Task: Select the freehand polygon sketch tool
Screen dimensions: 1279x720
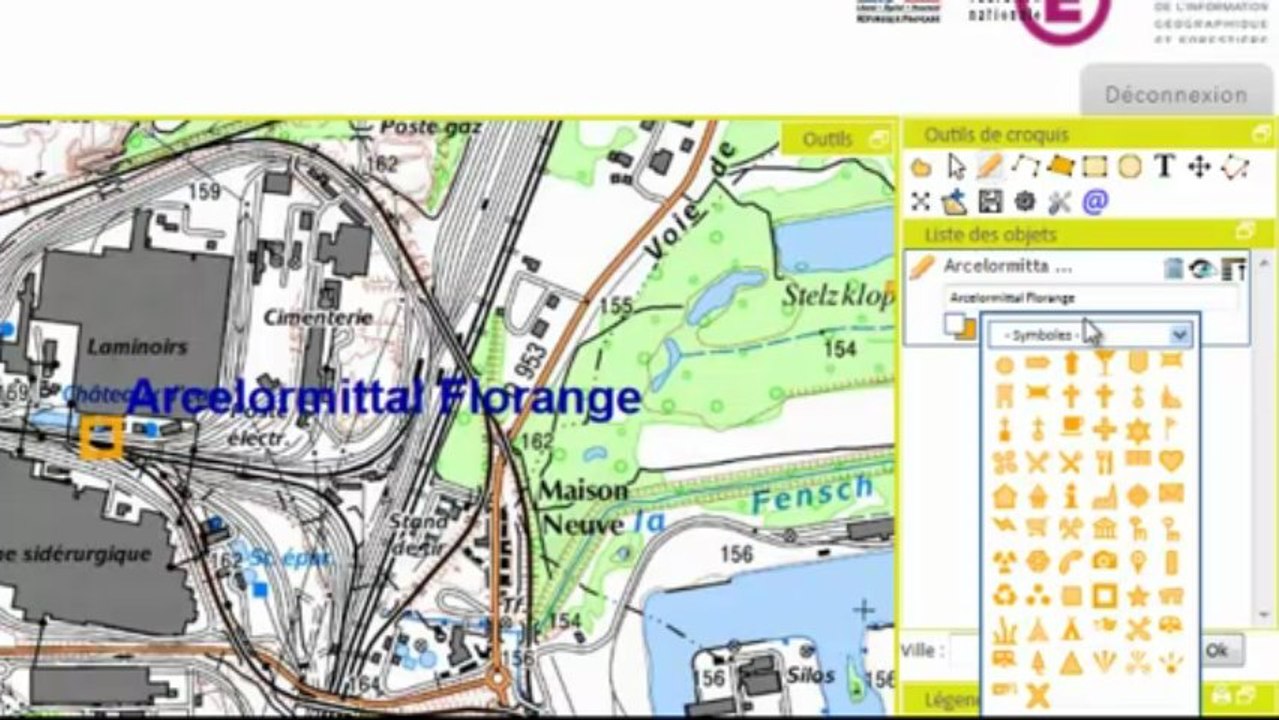Action: (921, 167)
